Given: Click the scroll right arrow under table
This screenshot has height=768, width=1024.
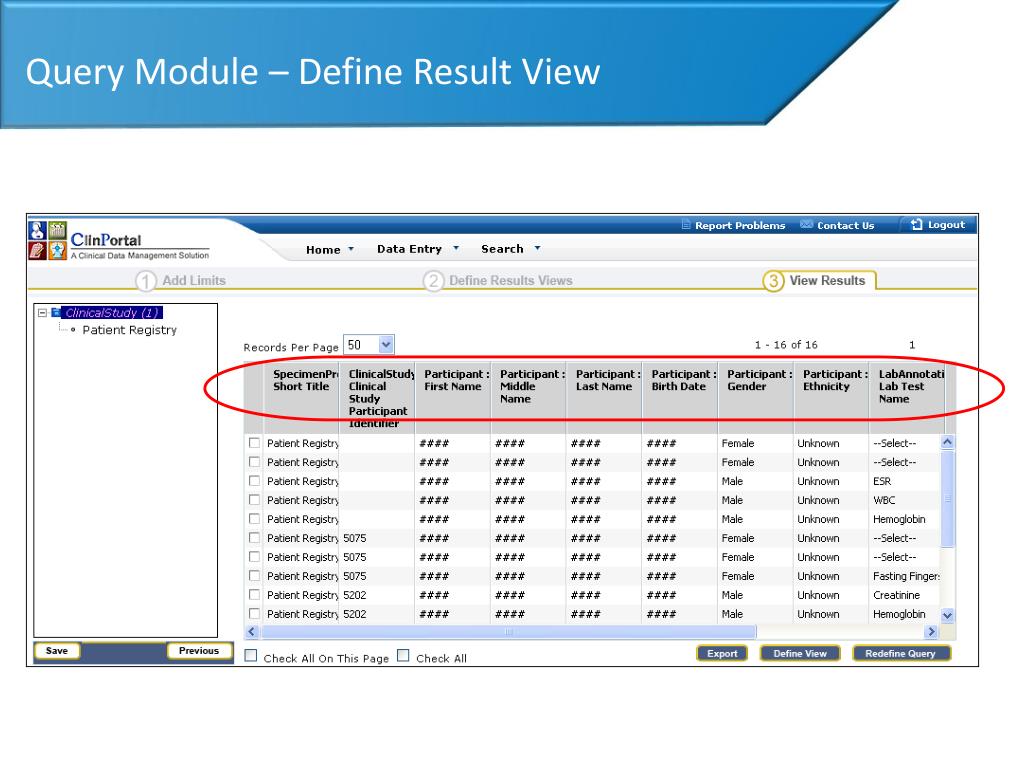Looking at the screenshot, I should point(931,632).
